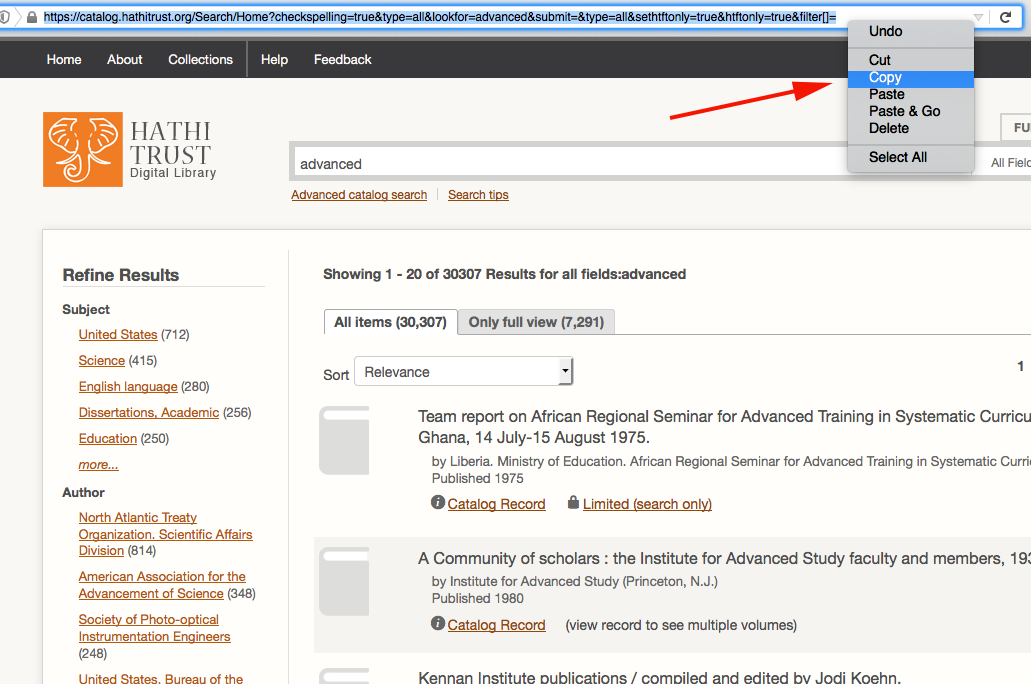
Task: Open the Search tips link
Action: coord(478,195)
